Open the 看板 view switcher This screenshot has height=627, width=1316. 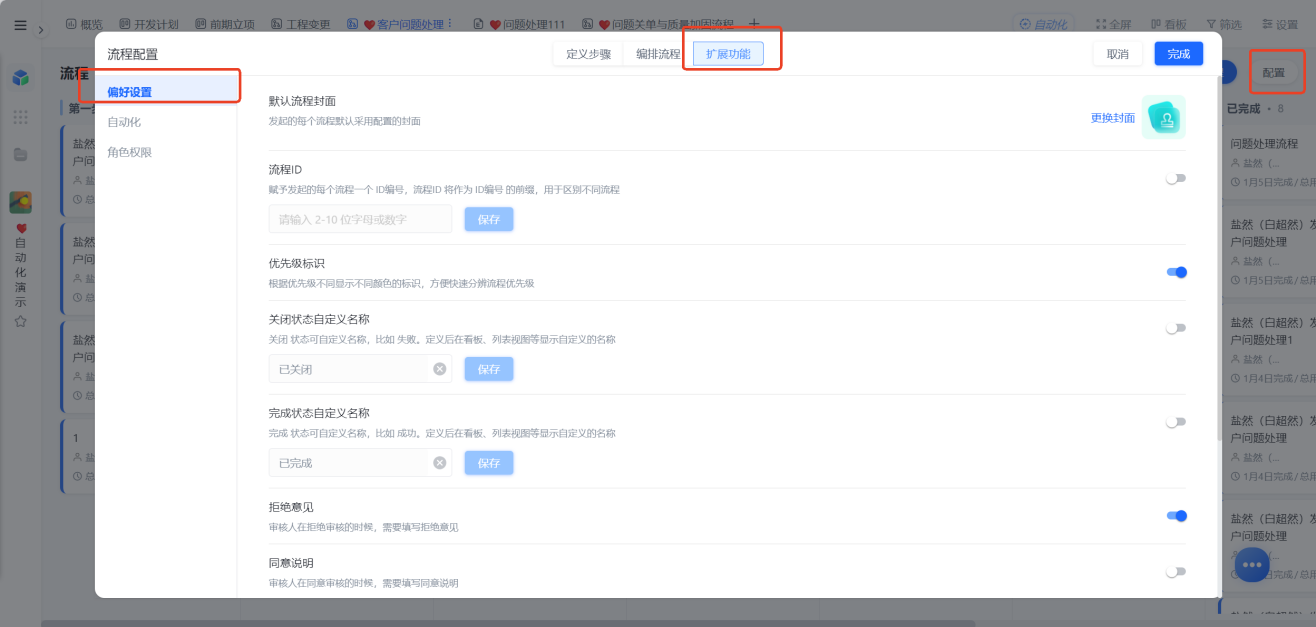(x=1168, y=24)
